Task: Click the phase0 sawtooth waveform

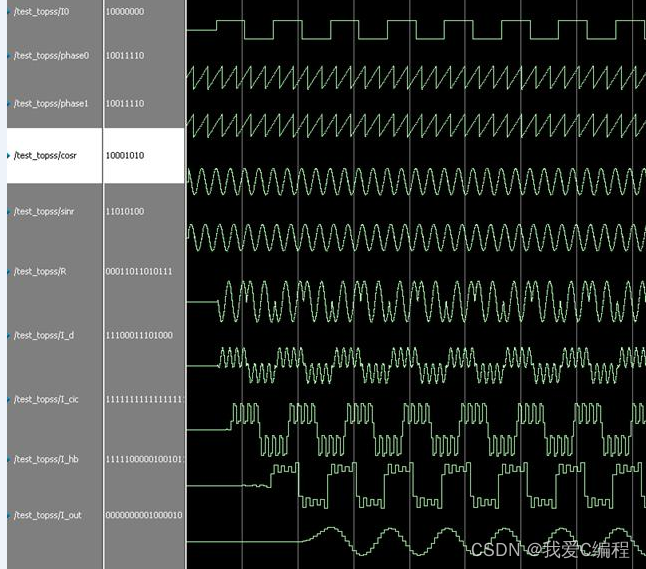Action: click(x=416, y=77)
